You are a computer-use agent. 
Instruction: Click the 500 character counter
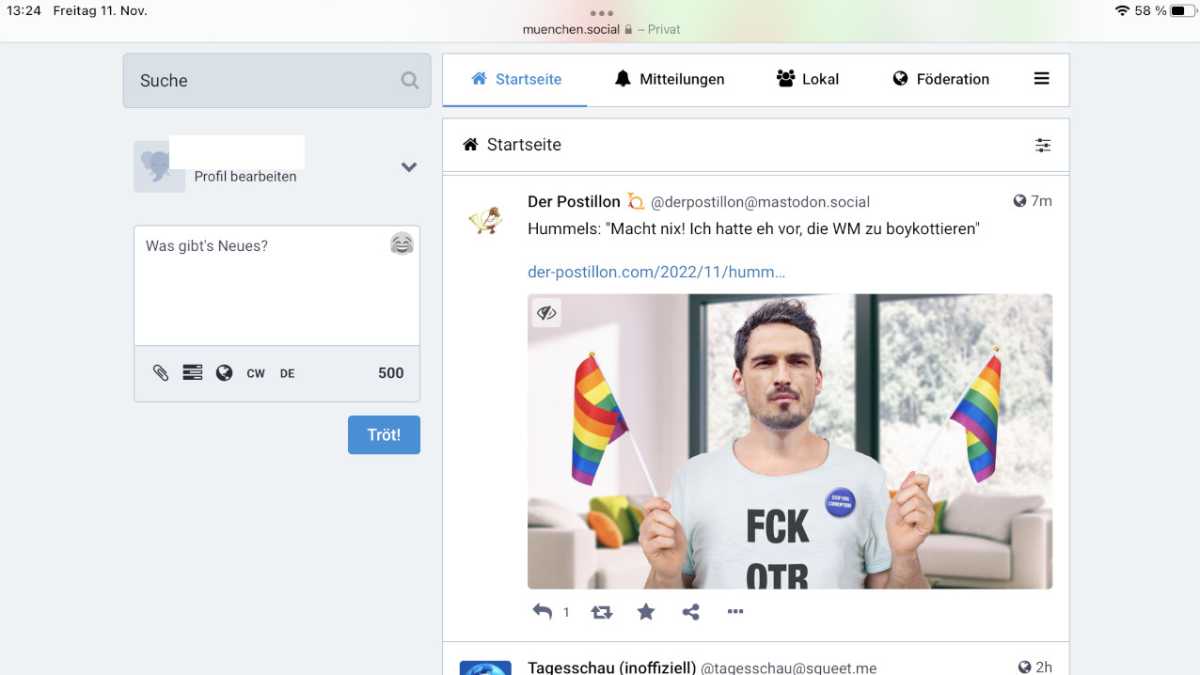click(391, 373)
